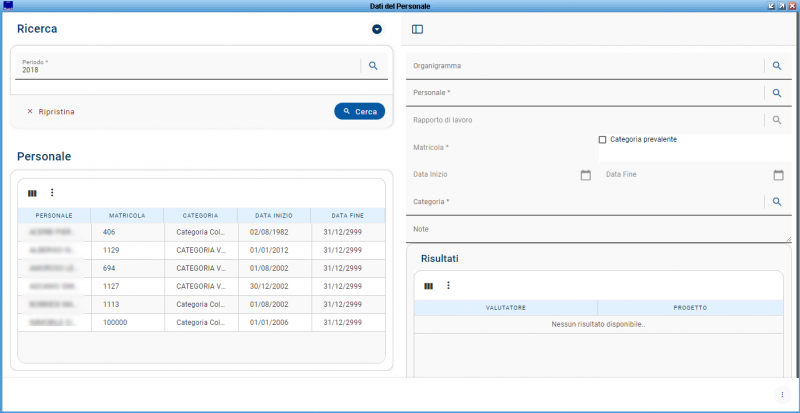Open the Organigramma lookup search icon
The image size is (800, 413).
click(776, 66)
